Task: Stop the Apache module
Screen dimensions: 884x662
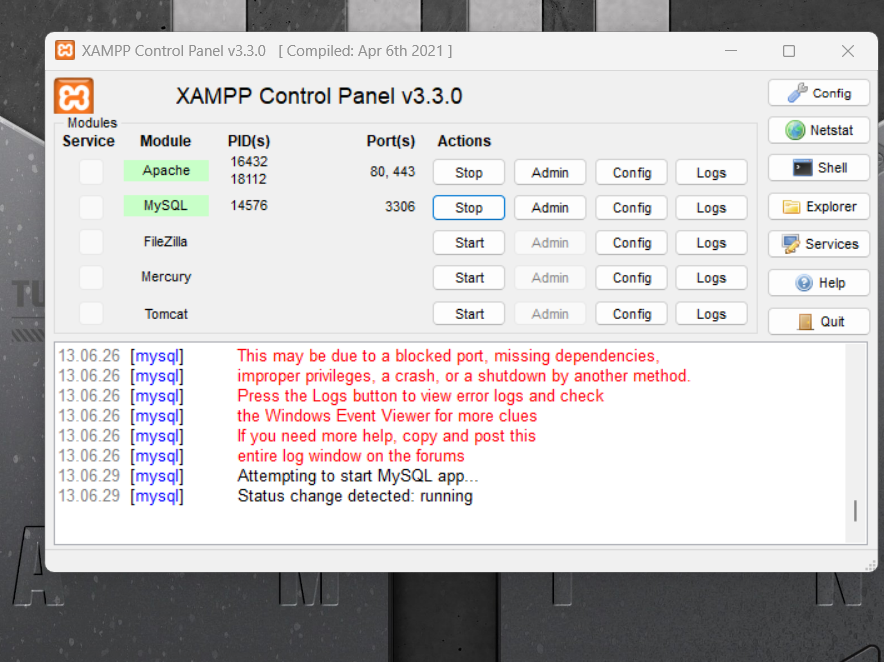Action: tap(468, 173)
